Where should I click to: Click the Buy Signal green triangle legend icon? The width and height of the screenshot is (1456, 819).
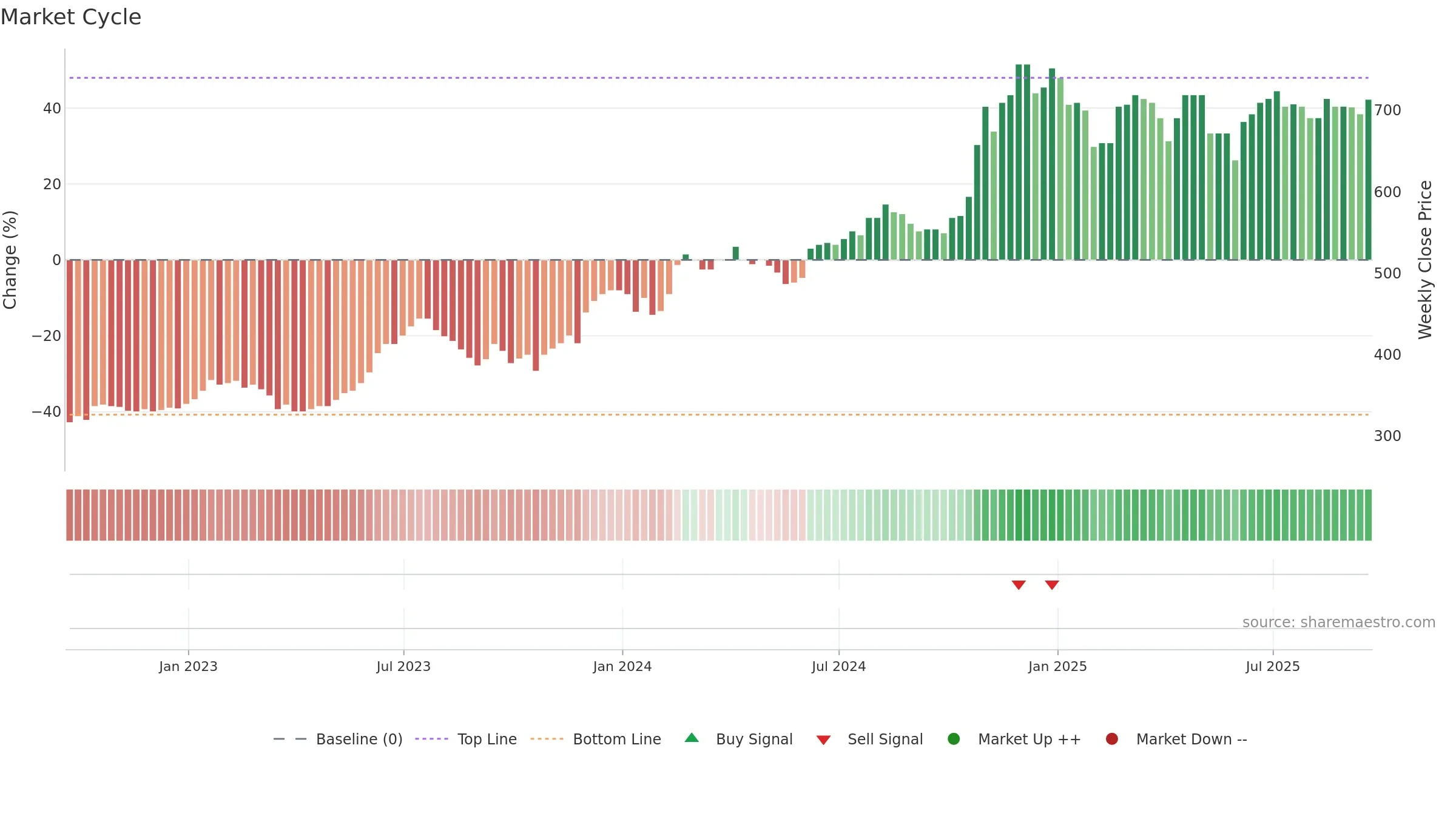(692, 738)
